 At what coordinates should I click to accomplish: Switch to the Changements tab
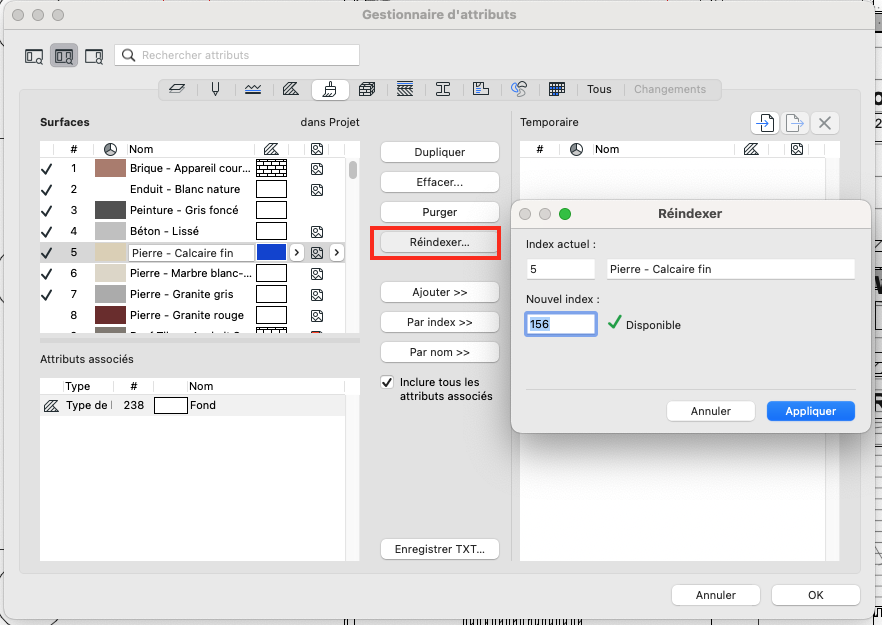[x=669, y=89]
